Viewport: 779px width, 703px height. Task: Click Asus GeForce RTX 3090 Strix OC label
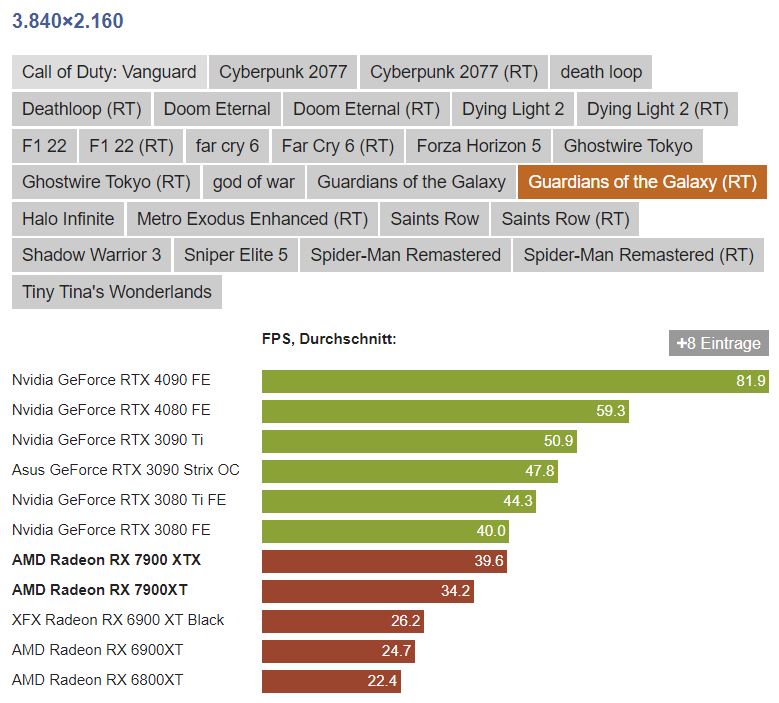click(x=126, y=470)
